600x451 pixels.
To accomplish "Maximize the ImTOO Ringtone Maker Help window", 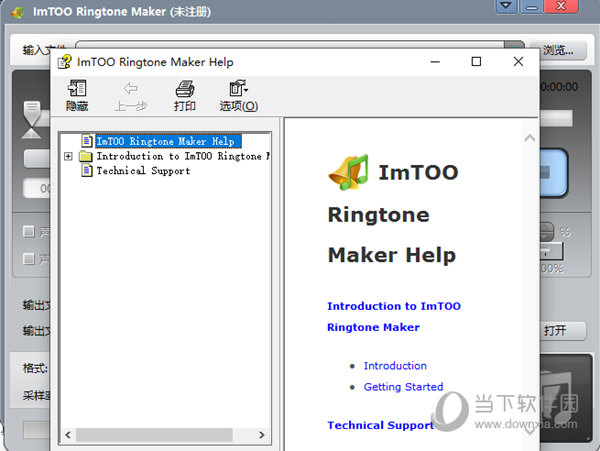I will (476, 61).
